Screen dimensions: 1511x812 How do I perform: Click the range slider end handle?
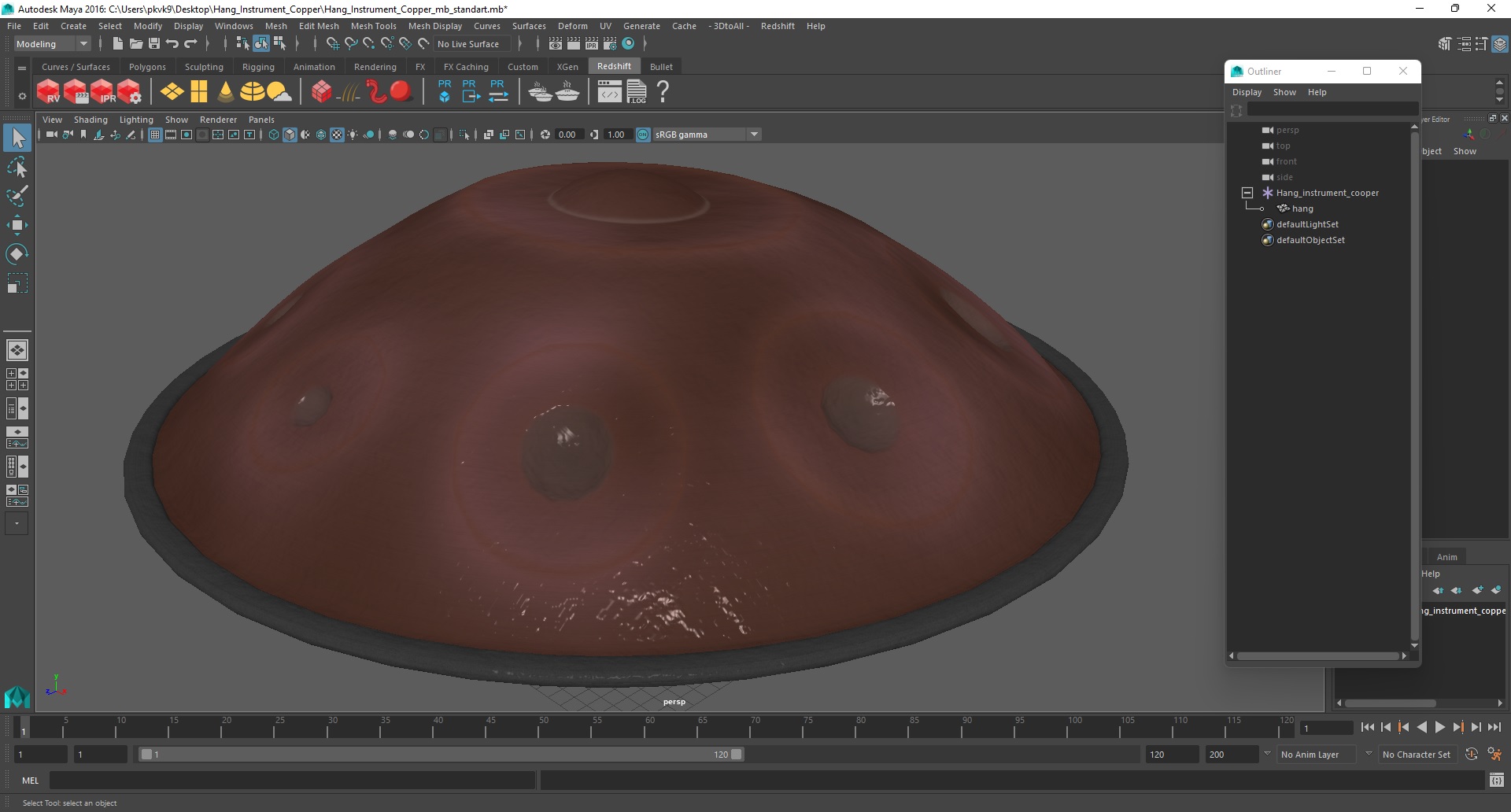coord(737,755)
